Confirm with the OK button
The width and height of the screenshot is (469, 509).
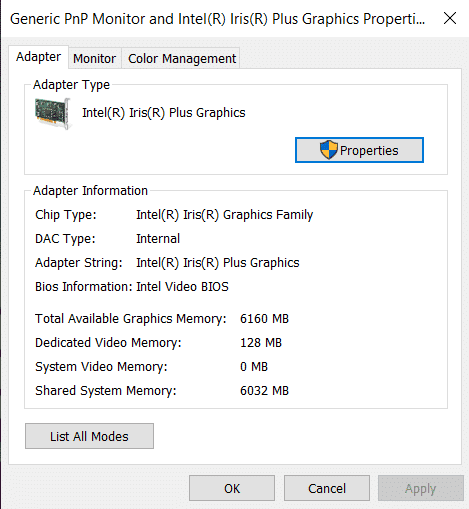point(232,488)
